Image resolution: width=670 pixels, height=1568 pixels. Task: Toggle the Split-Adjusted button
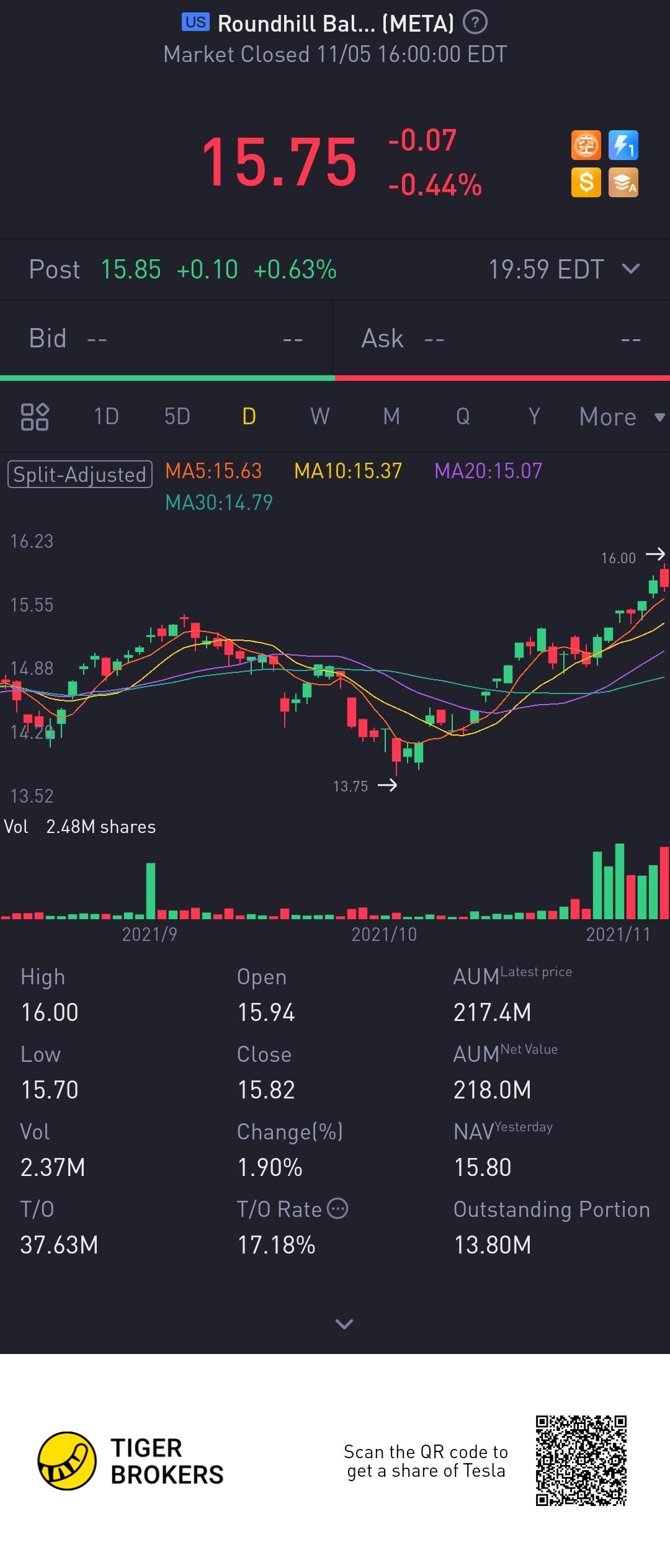coord(80,474)
